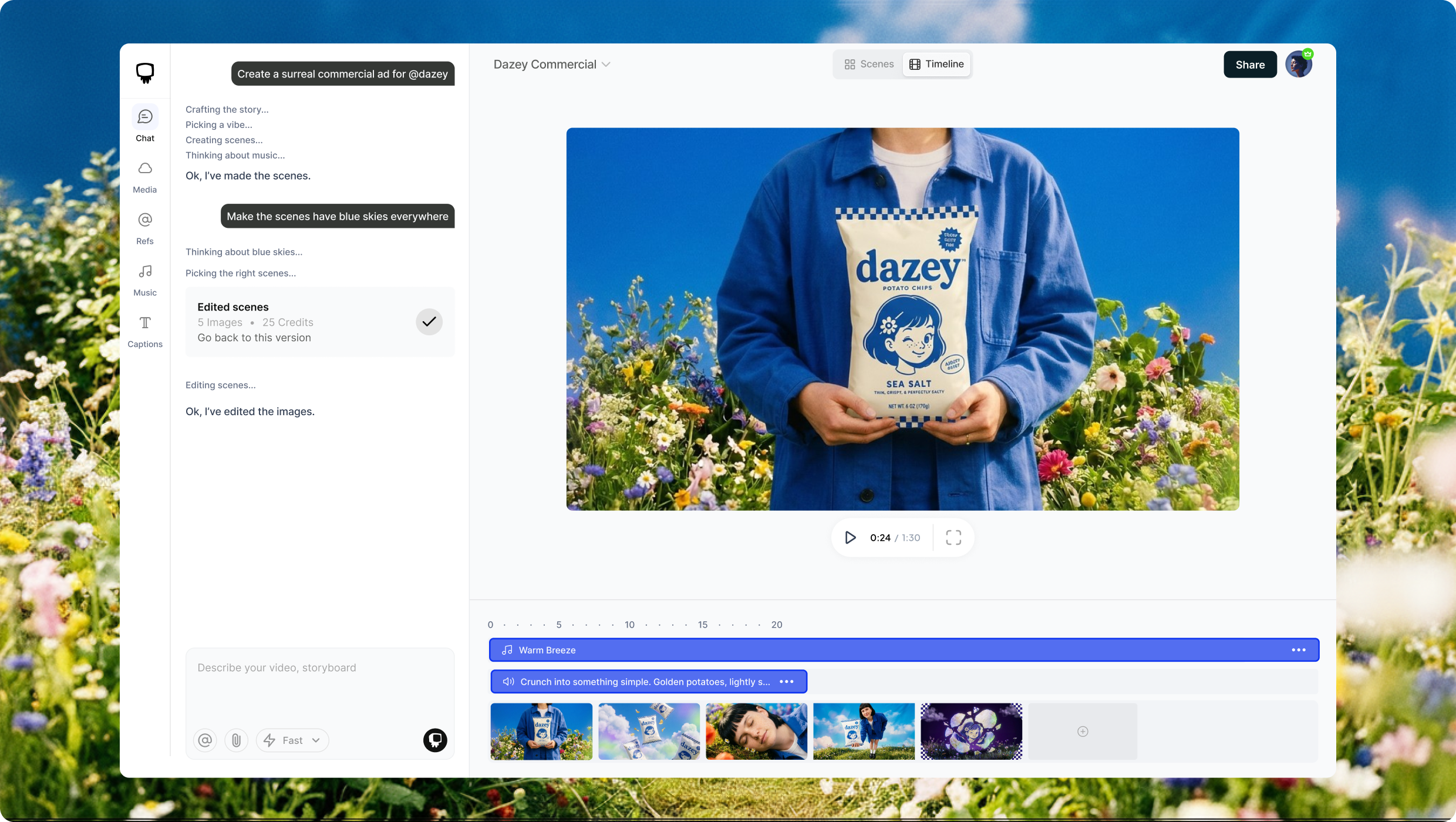Click the 'Ok, I've edited the images.' reply
1456x822 pixels.
coord(250,412)
